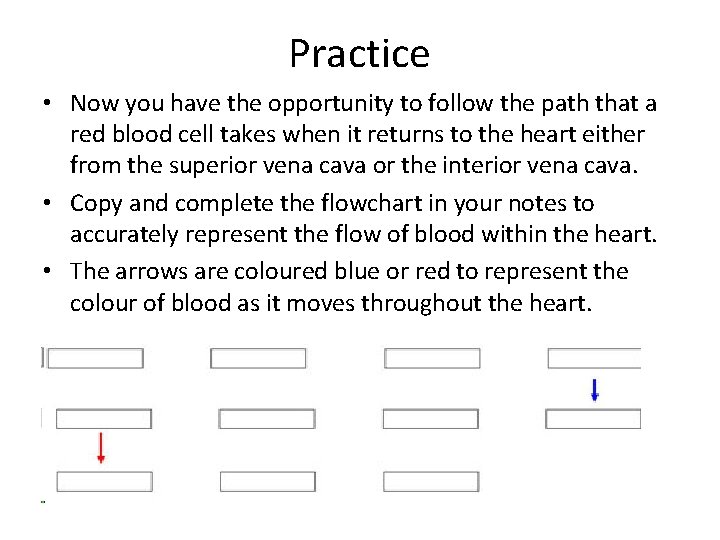Select the top-row box above the blue arrow
720x540 pixels.
(594, 358)
